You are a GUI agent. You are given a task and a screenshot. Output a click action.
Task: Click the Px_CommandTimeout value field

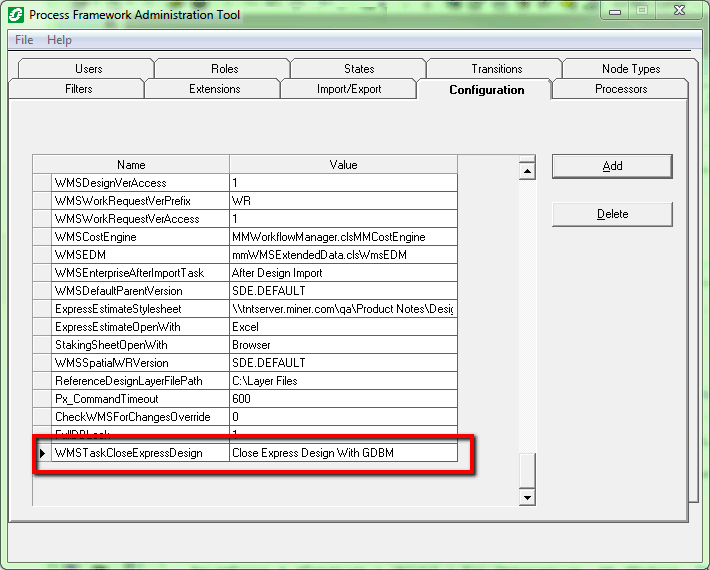point(343,399)
